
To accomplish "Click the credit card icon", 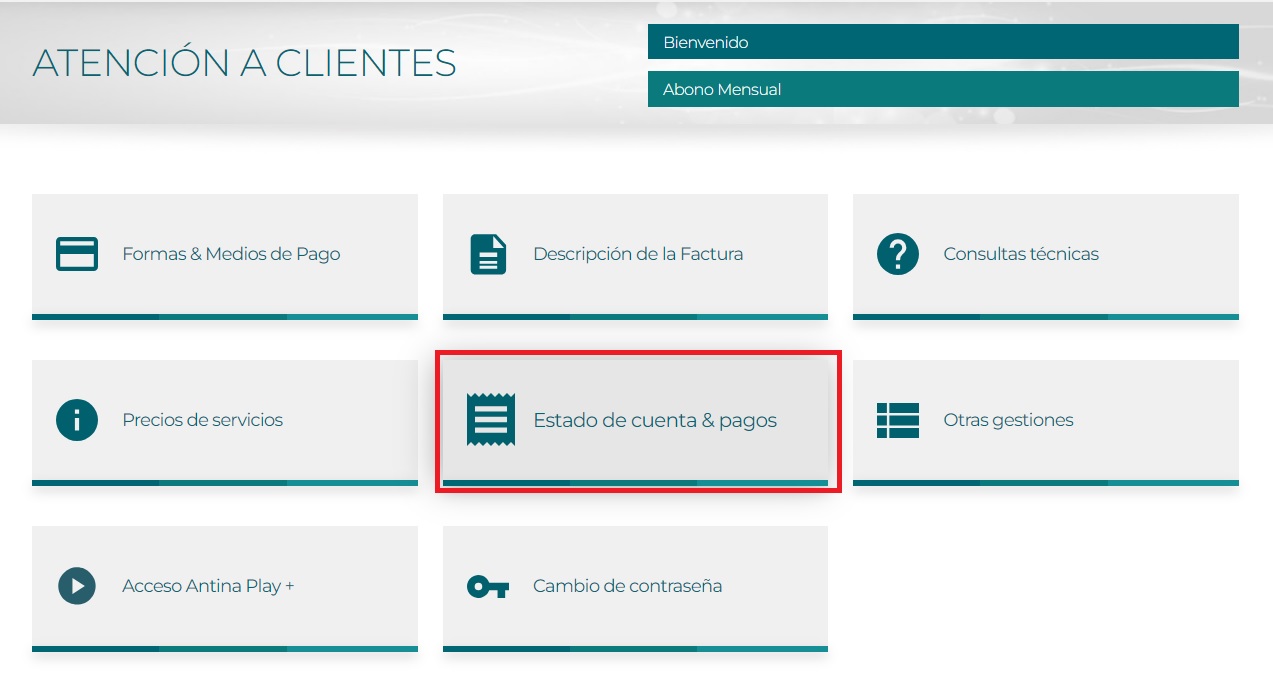I will point(76,254).
